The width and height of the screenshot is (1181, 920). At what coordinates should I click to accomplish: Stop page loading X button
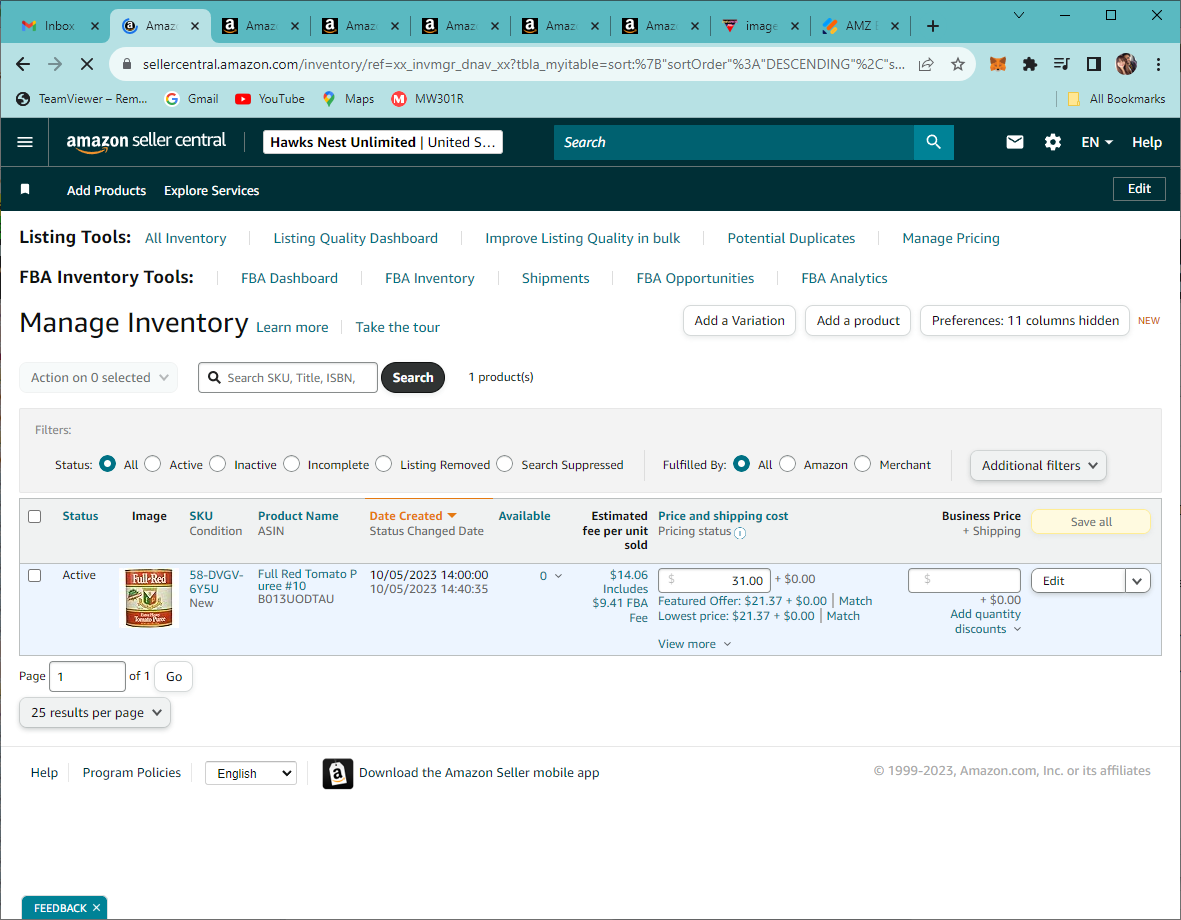[x=87, y=64]
